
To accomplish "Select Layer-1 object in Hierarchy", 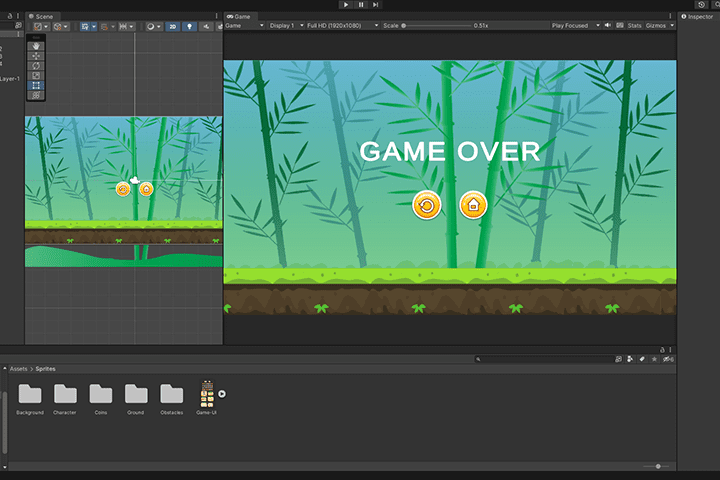I will click(x=10, y=79).
